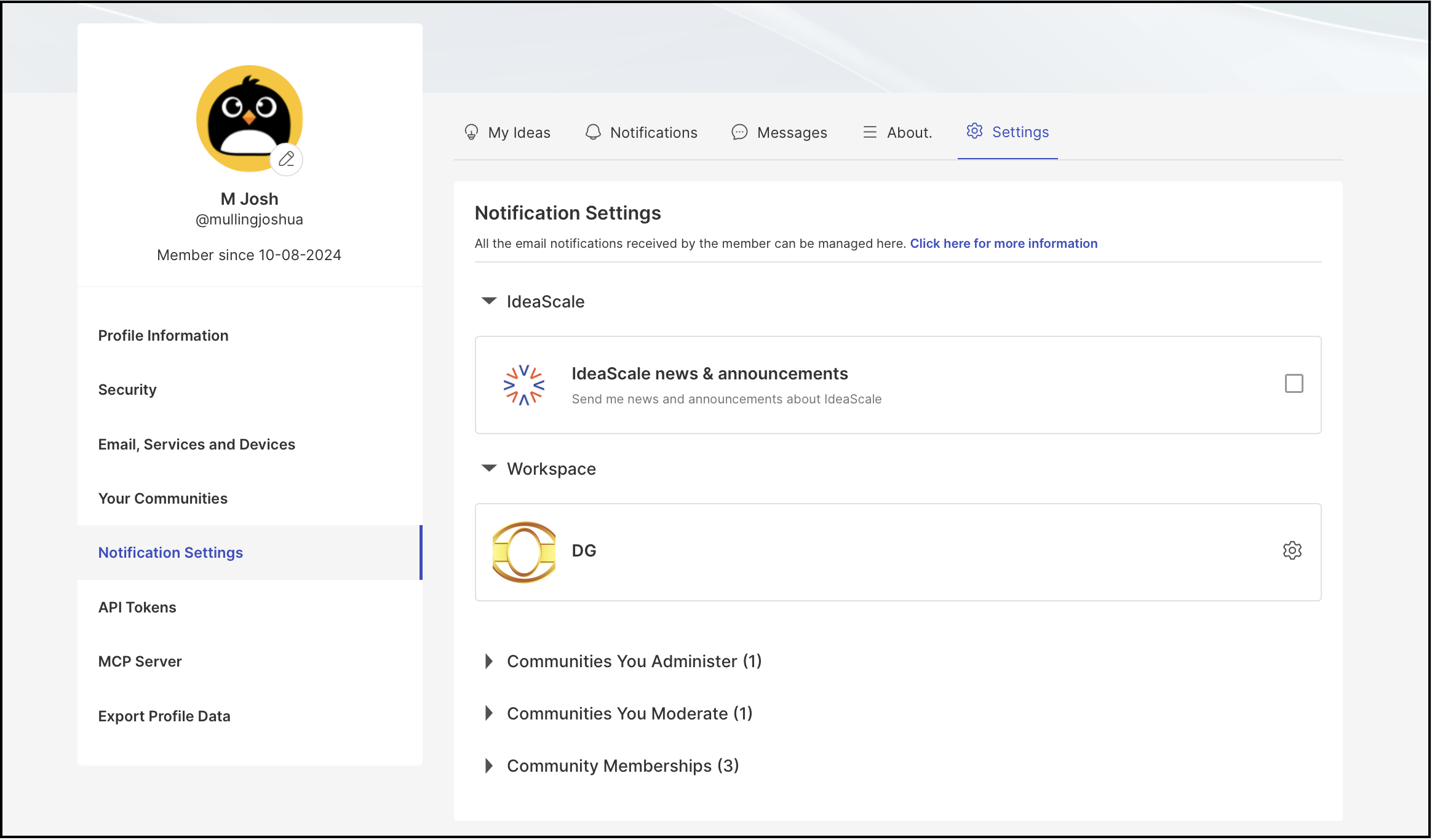Screen dimensions: 1432x840
Task: Click the lightbulb My Ideas icon
Action: (x=471, y=132)
